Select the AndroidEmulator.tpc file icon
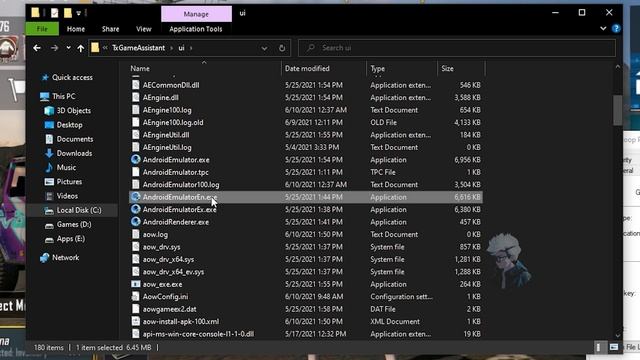Screen dimensions: 640x360 pyautogui.click(x=136, y=172)
